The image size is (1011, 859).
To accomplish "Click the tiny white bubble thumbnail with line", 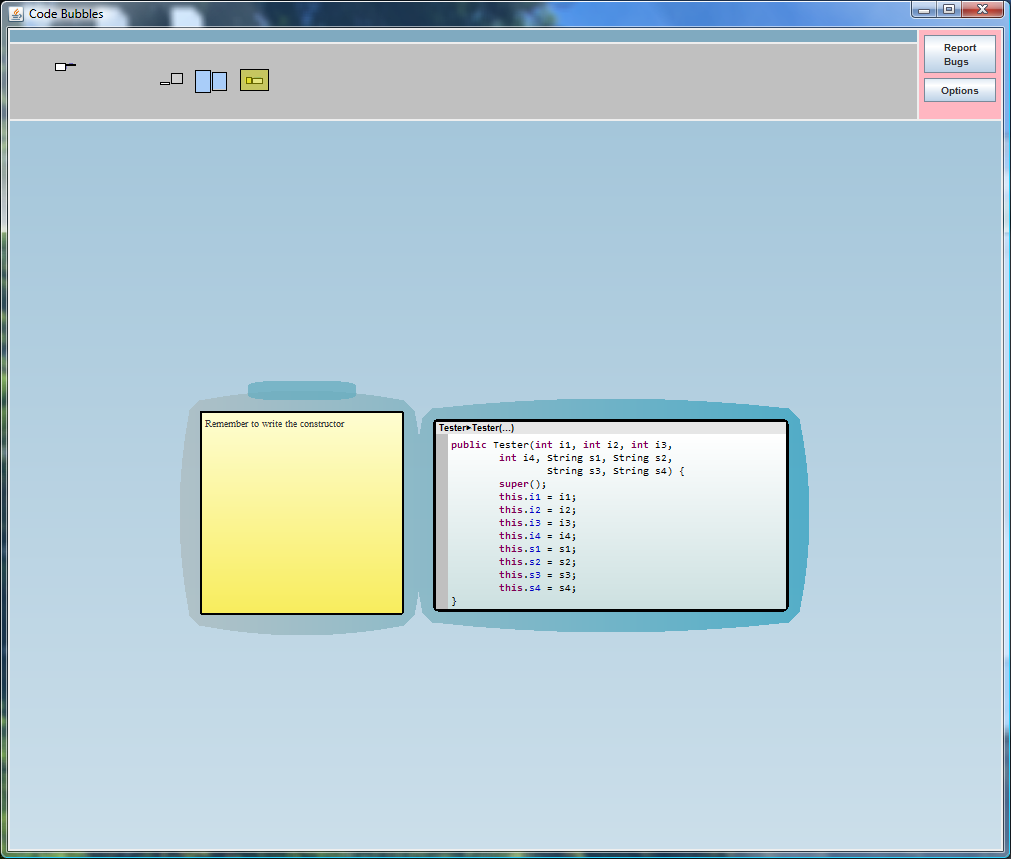I will [x=65, y=66].
